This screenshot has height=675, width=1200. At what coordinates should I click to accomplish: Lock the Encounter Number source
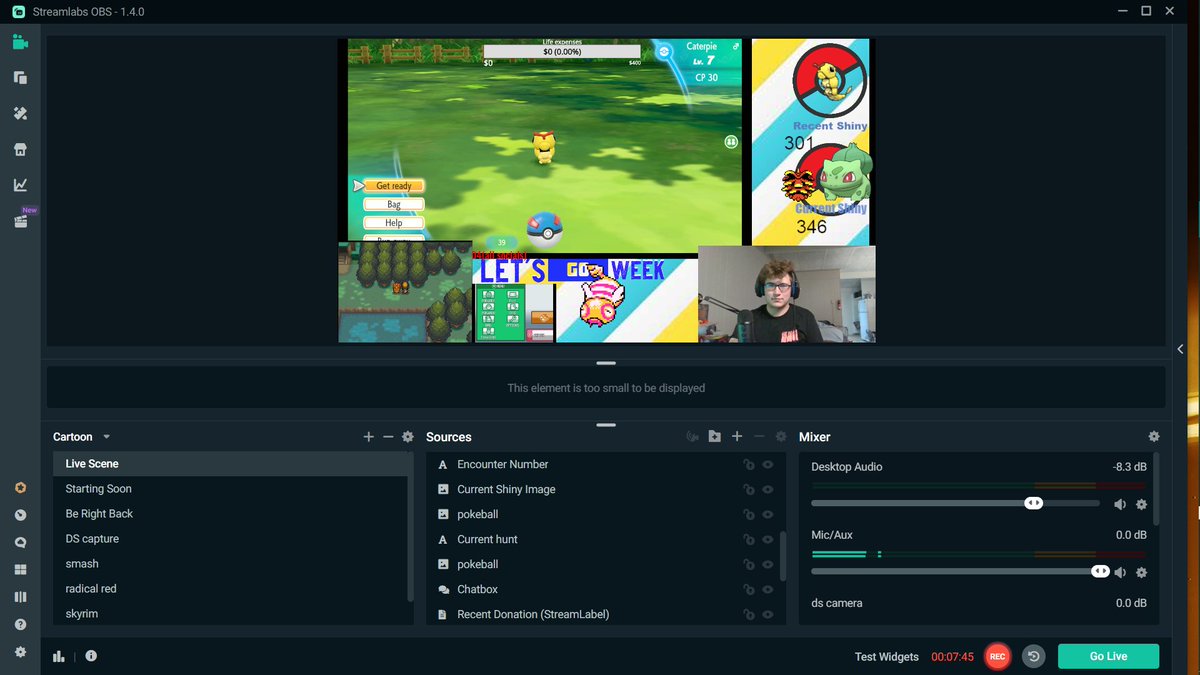(x=749, y=464)
